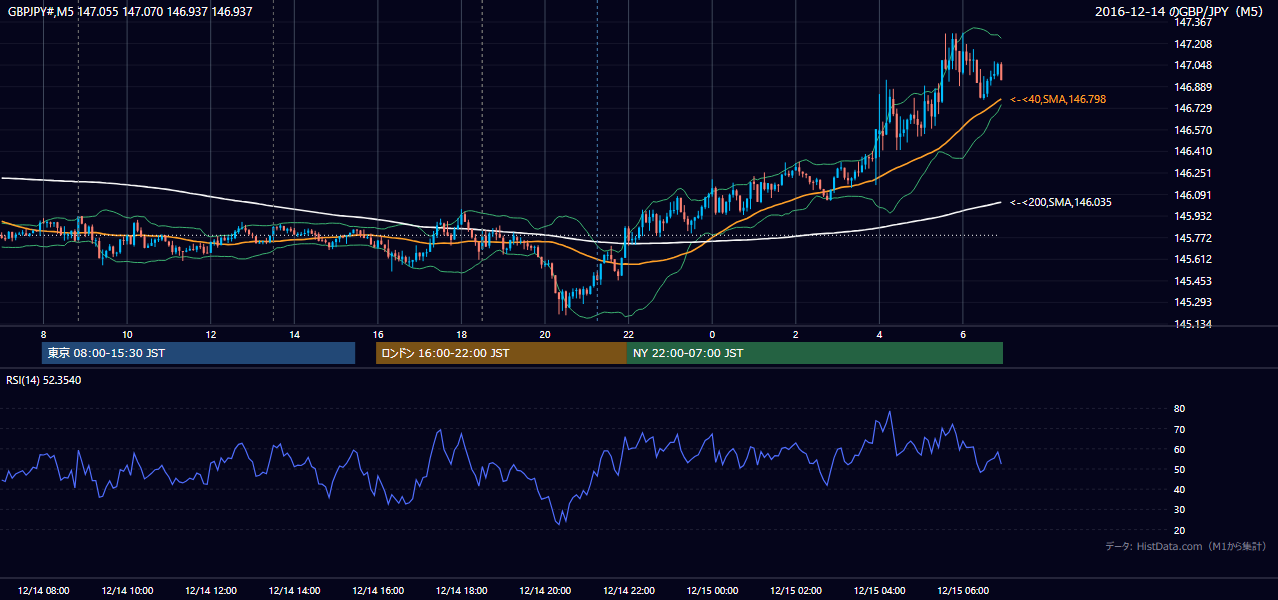
Task: Click price axis value 145.612
Action: pos(1193,259)
